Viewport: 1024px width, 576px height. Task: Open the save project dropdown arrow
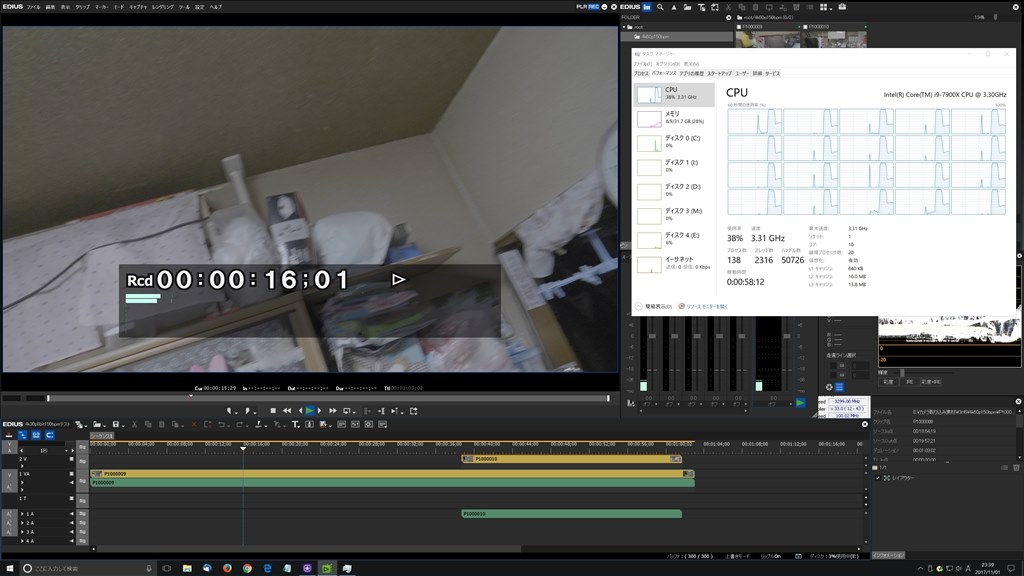pyautogui.click(x=123, y=426)
